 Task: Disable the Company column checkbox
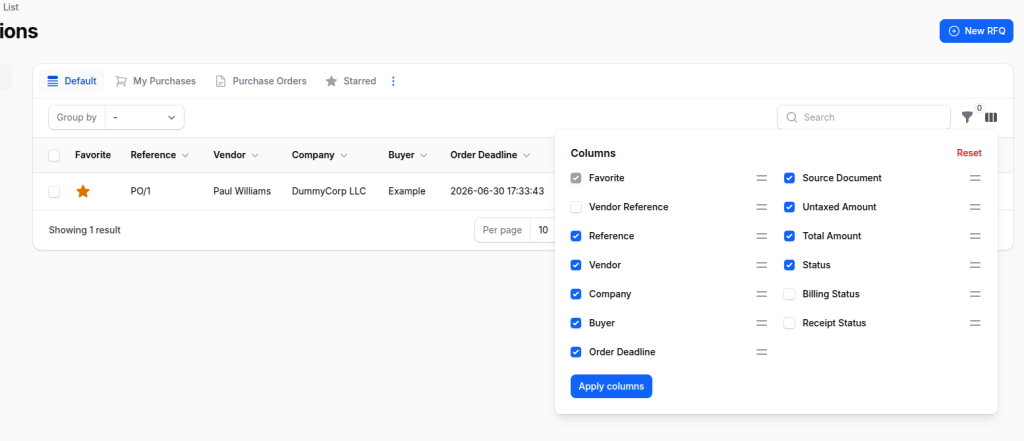tap(576, 294)
